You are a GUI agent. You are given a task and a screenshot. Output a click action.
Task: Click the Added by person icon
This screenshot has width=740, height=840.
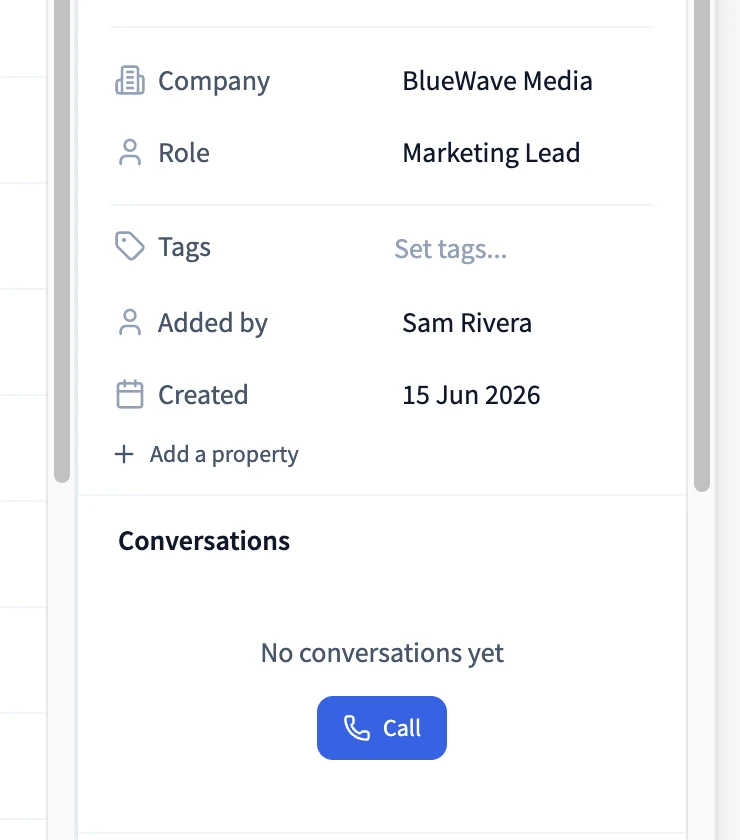click(x=130, y=322)
